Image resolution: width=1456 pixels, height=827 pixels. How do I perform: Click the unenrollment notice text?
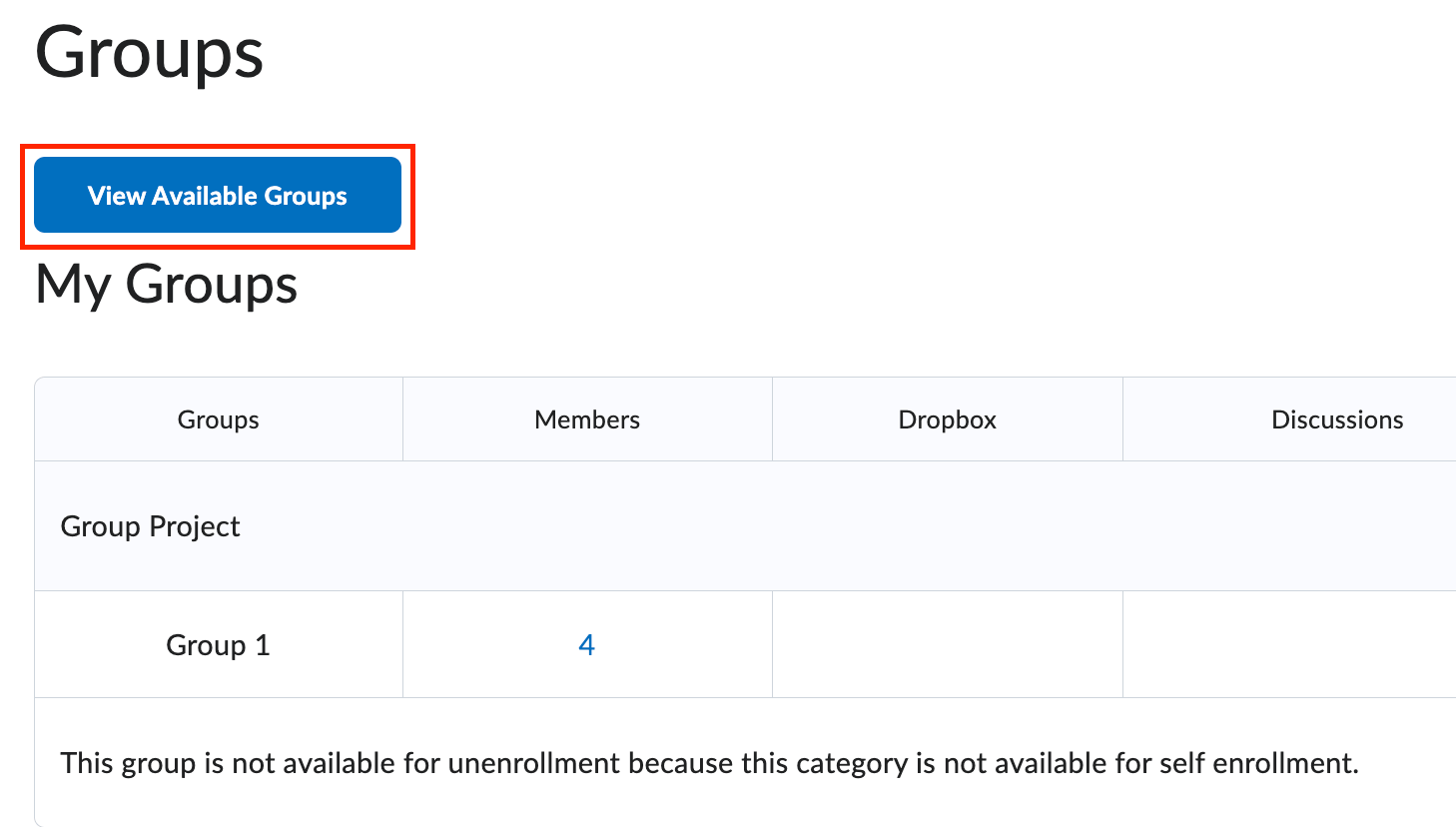(x=709, y=764)
